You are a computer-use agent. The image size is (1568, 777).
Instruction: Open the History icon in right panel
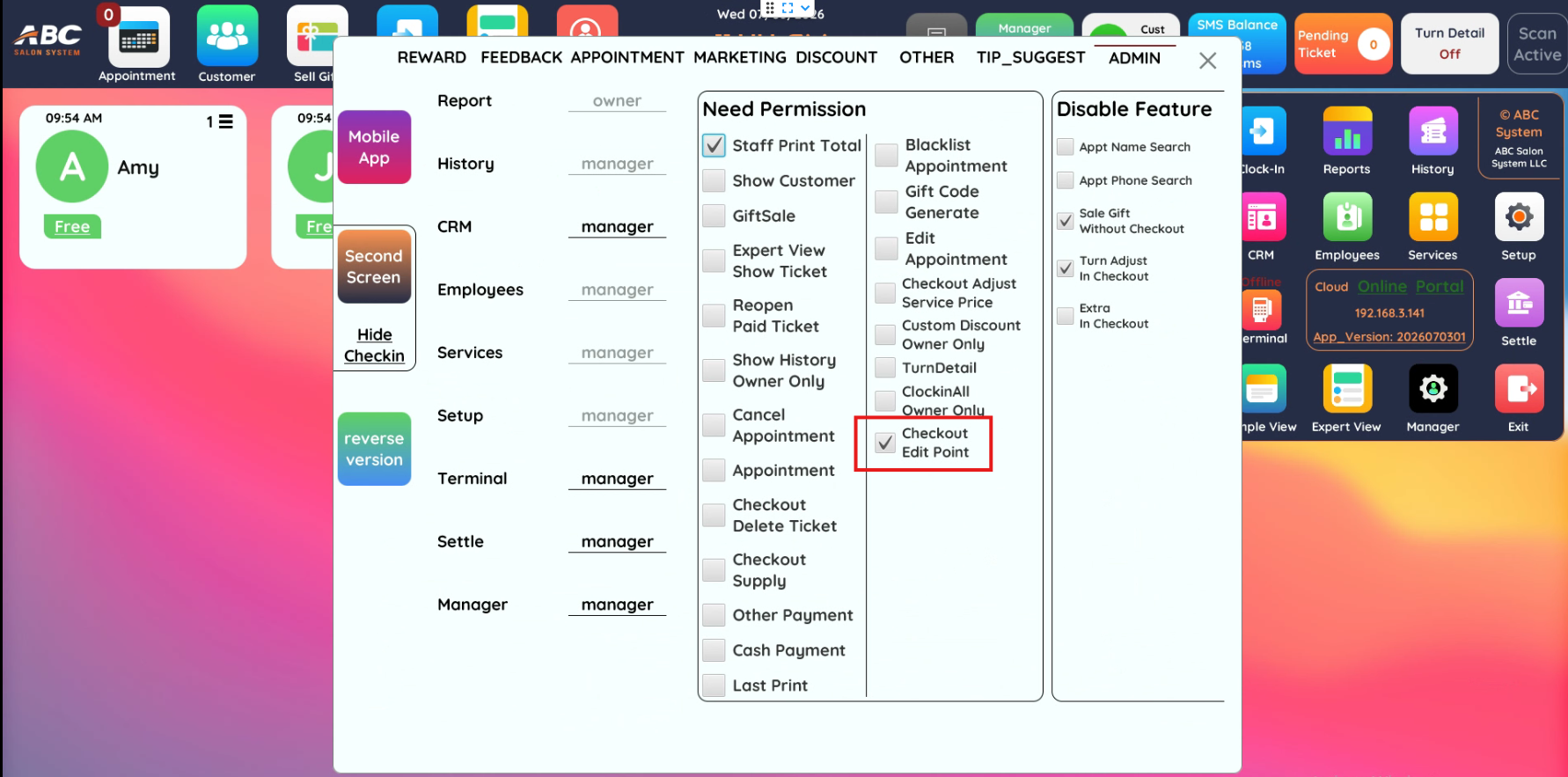(1433, 130)
